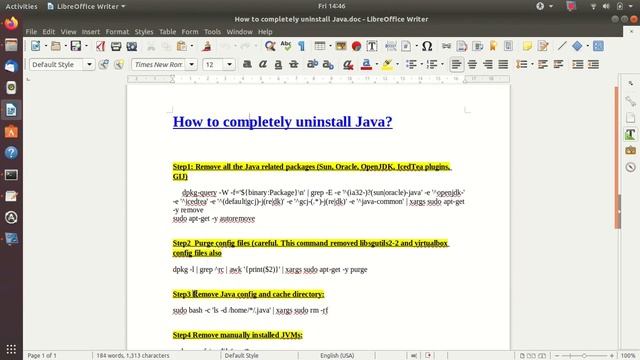Click the Paste clipboard icon

182,46
